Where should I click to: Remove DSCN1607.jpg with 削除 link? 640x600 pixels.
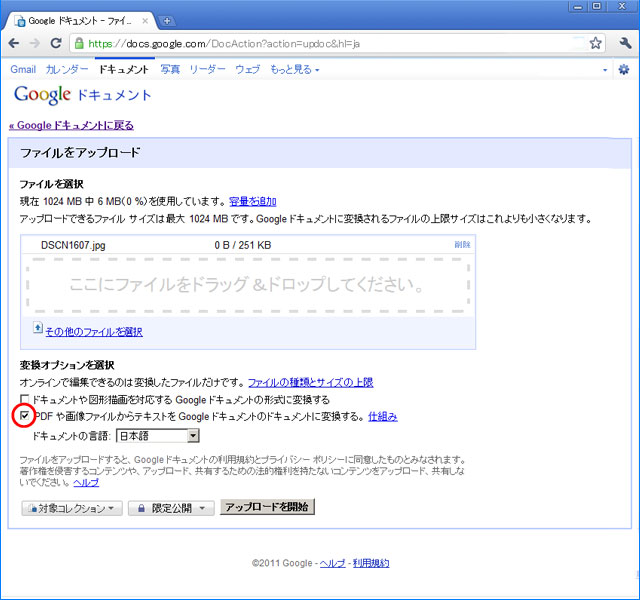(x=462, y=244)
